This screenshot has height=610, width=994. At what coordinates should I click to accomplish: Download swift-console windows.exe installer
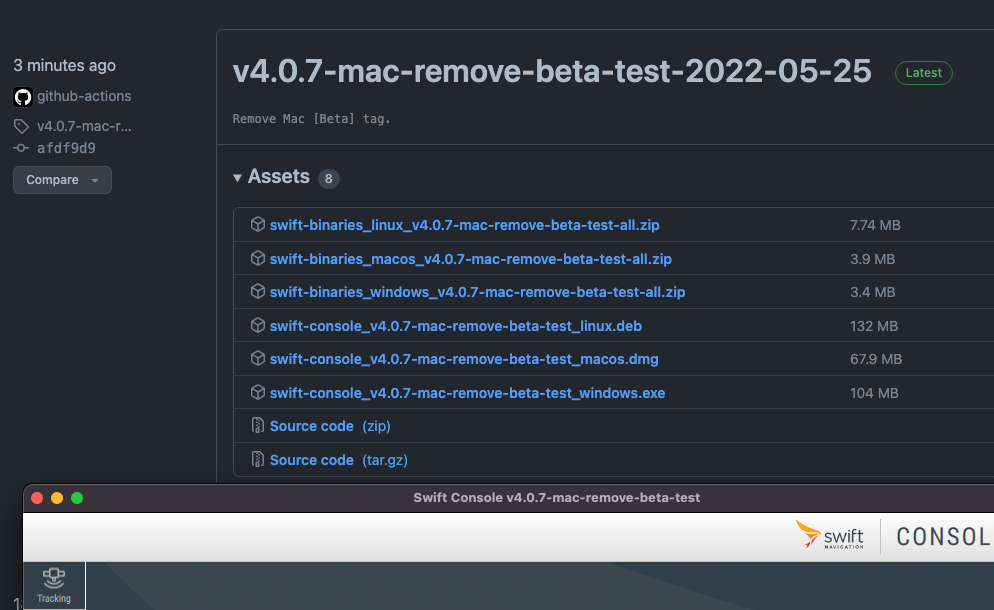[467, 393]
